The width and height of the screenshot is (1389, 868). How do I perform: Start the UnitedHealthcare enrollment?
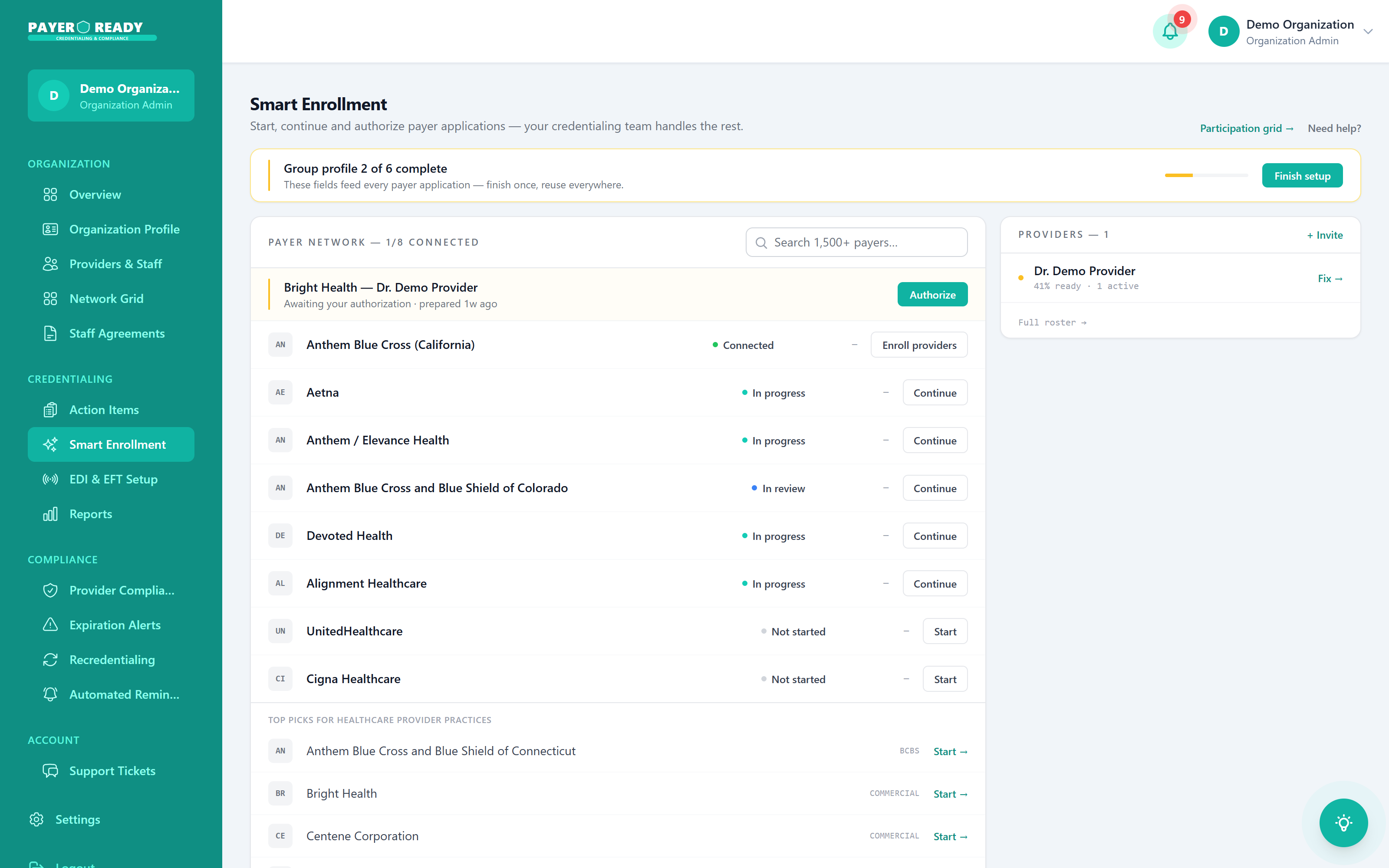pyautogui.click(x=945, y=631)
